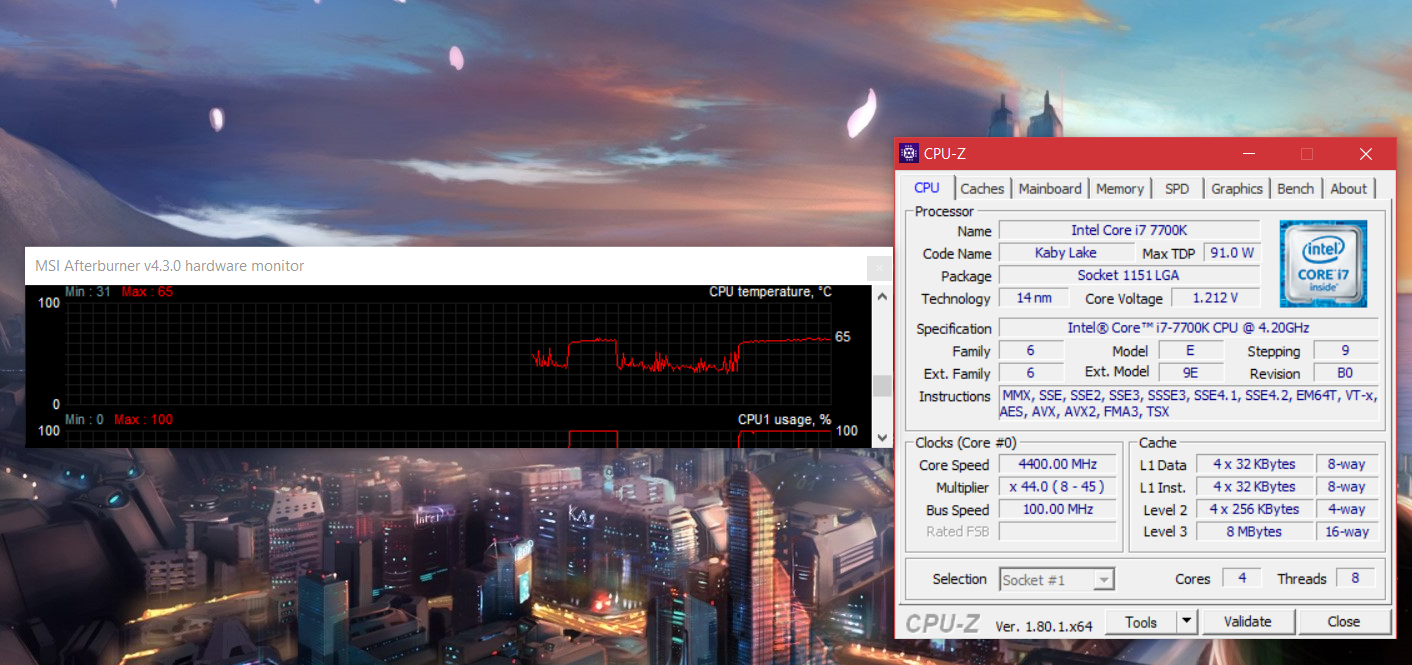Click the core speed value '4400.00 MHz'
This screenshot has width=1412, height=665.
1058,464
